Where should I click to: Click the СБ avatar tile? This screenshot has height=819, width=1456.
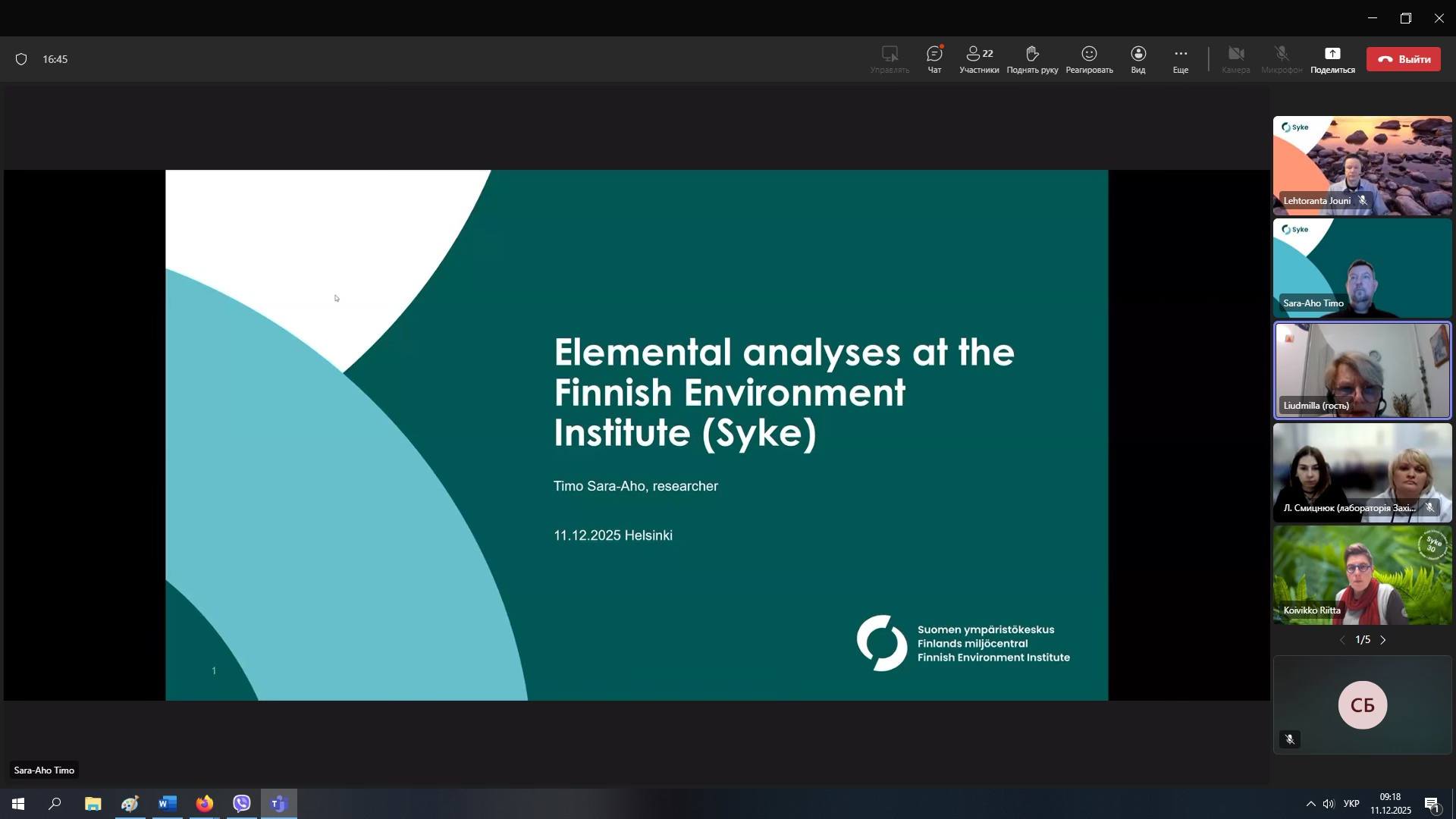click(x=1362, y=704)
